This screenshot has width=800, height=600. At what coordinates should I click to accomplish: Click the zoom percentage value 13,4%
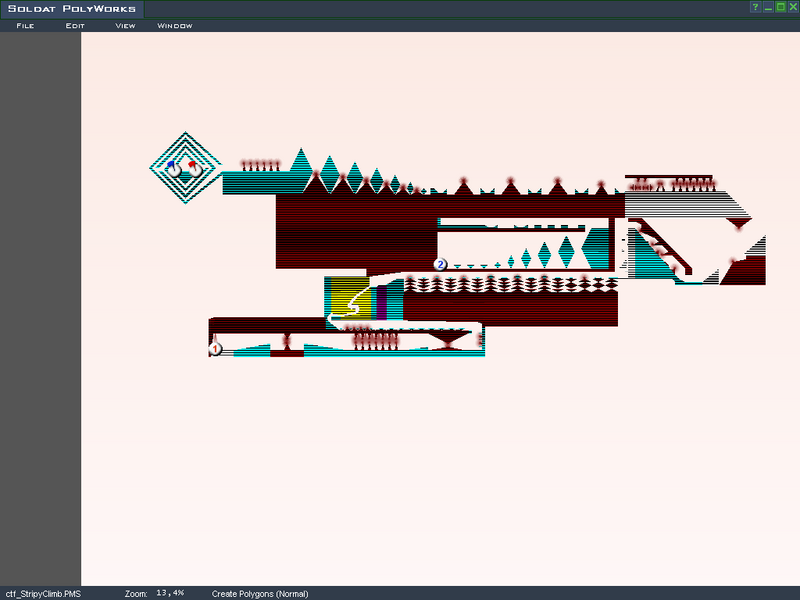[x=170, y=593]
